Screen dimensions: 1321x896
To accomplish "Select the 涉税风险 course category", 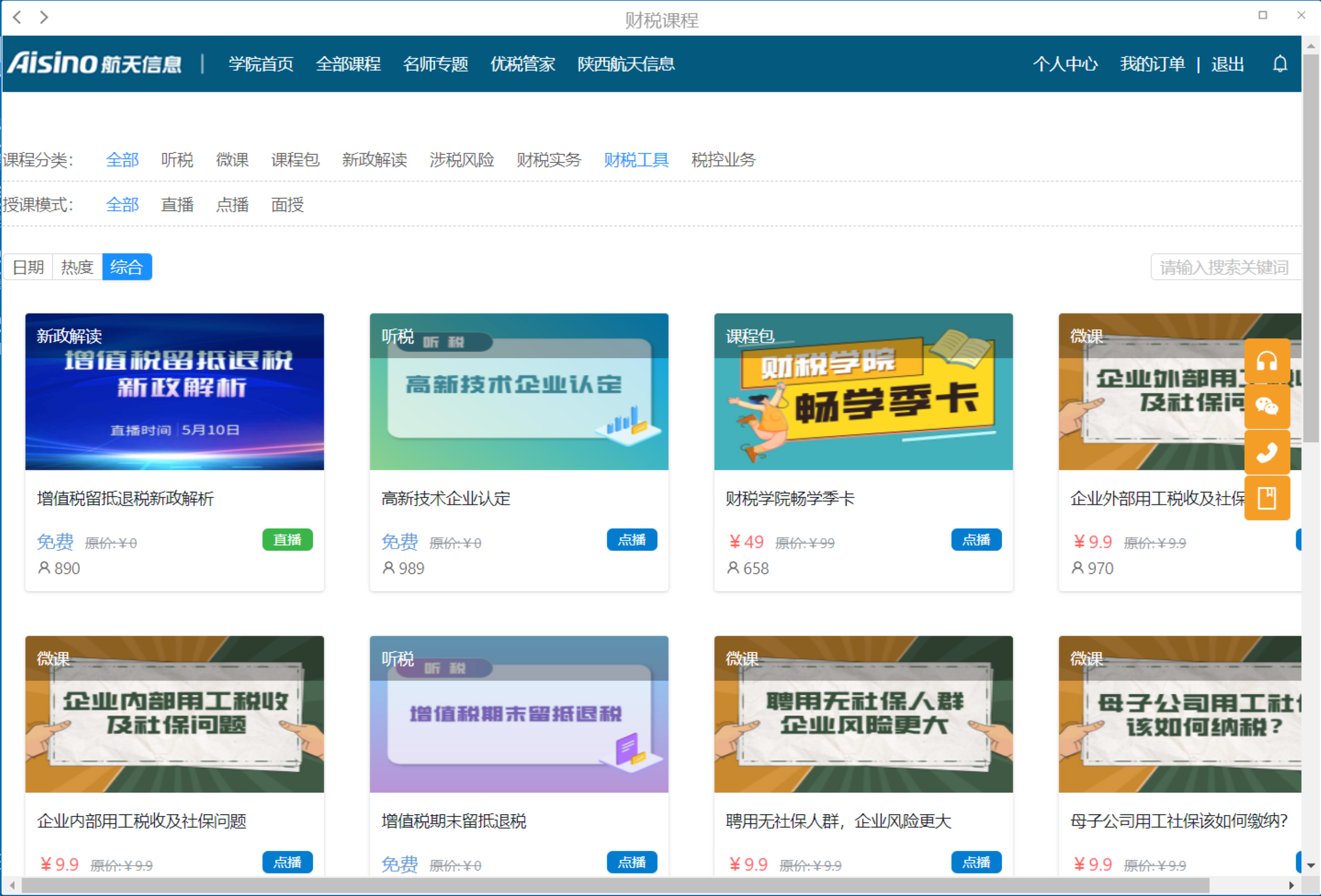I will tap(461, 160).
